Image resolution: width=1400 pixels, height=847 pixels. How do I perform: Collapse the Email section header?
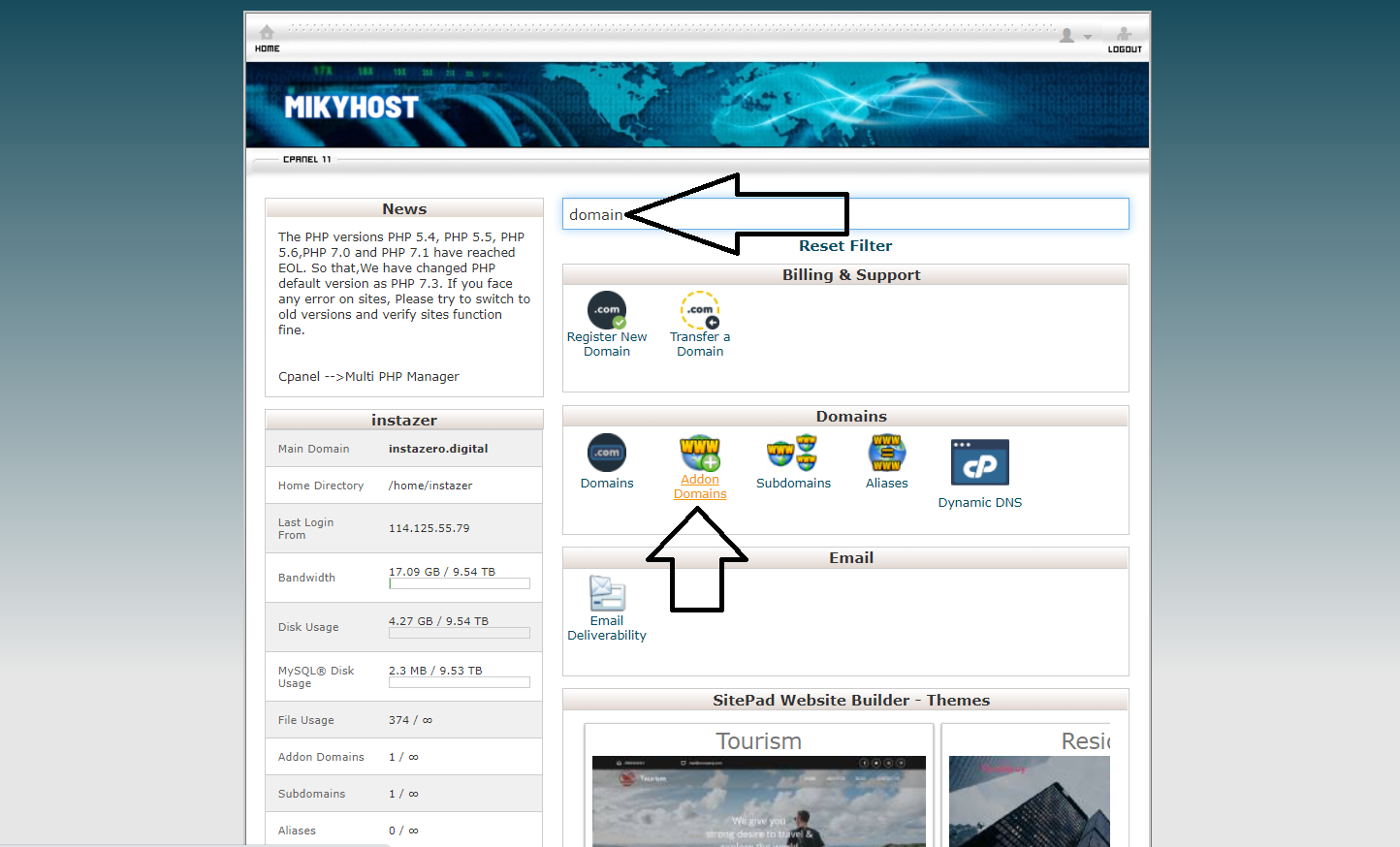[x=845, y=558]
